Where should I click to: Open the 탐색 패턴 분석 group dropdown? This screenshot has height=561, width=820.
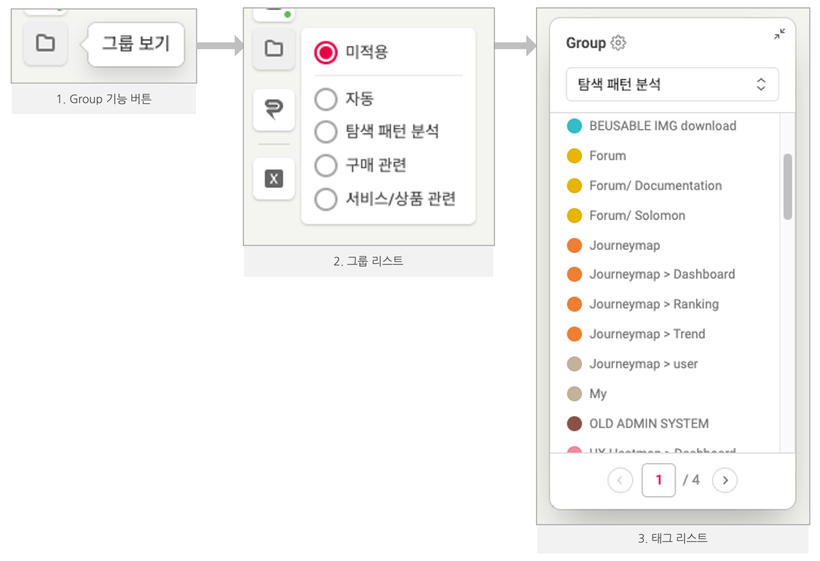coord(672,85)
